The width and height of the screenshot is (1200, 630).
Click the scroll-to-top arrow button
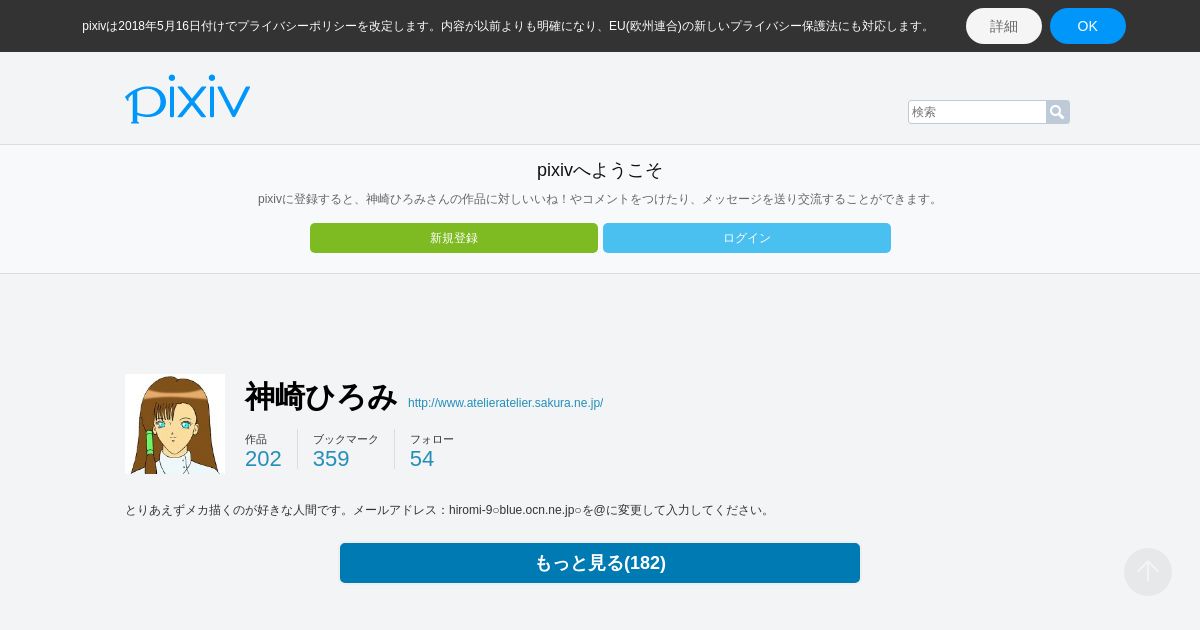point(1148,572)
